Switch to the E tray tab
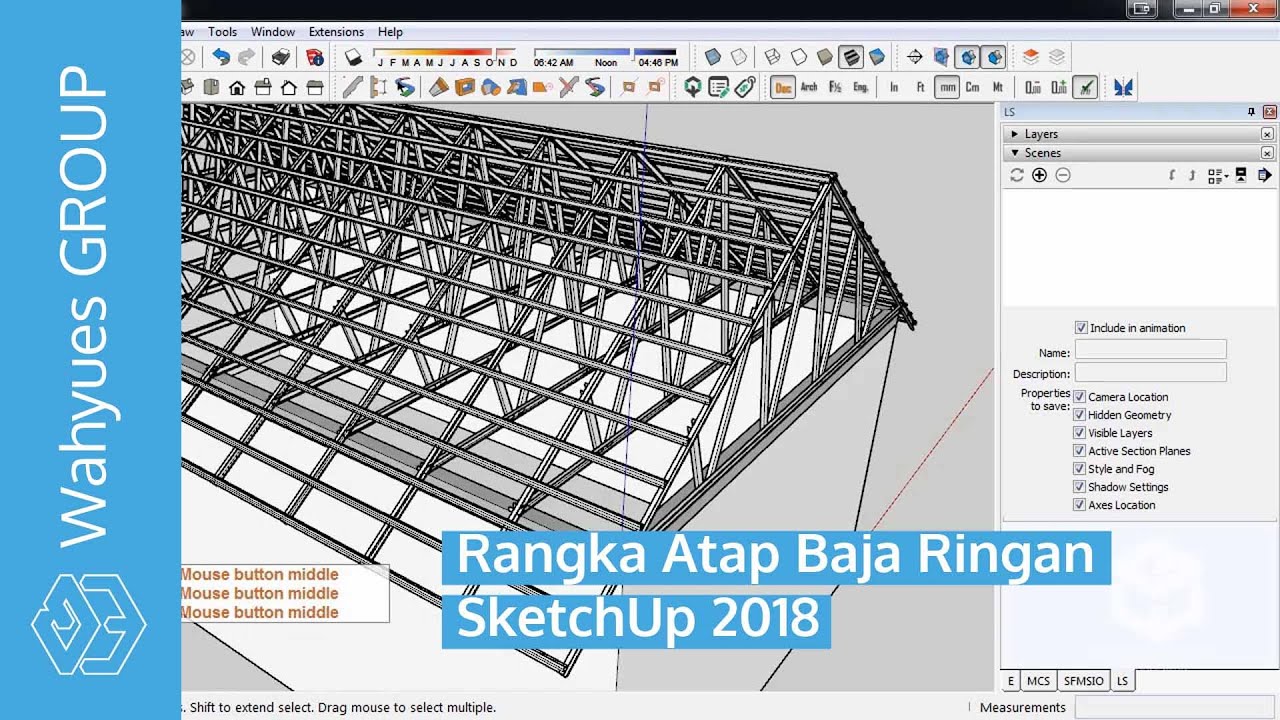Image resolution: width=1280 pixels, height=720 pixels. (1011, 681)
